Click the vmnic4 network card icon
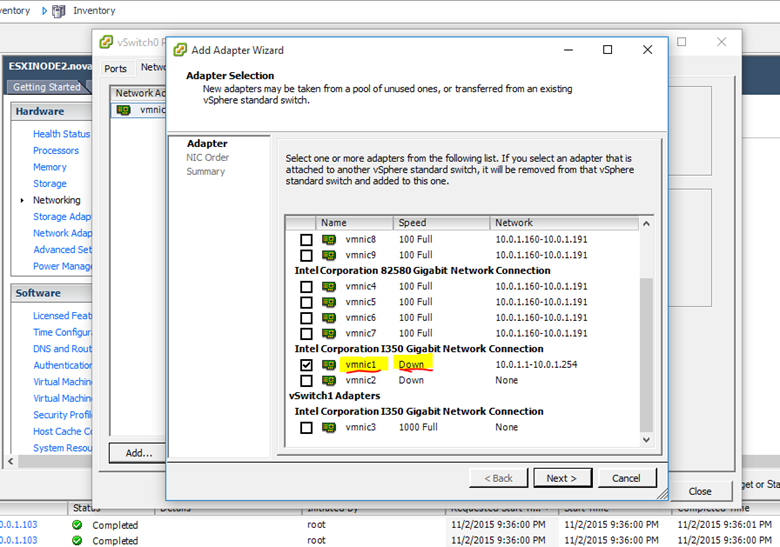The image size is (780, 547). pyautogui.click(x=329, y=286)
